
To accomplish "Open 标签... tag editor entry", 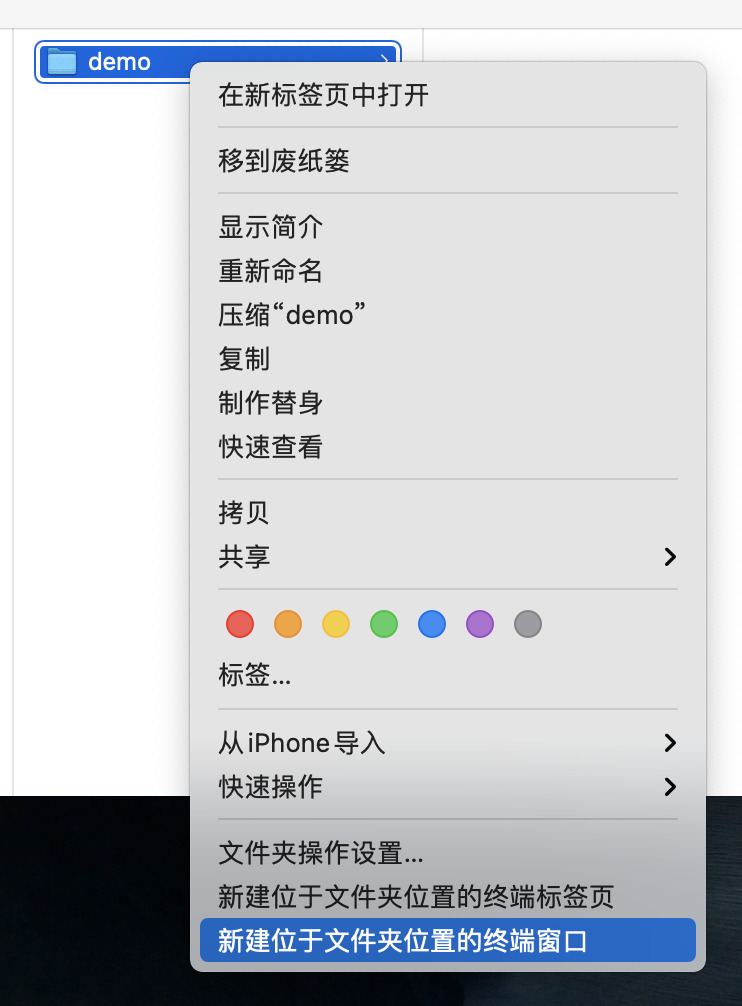I will click(255, 676).
